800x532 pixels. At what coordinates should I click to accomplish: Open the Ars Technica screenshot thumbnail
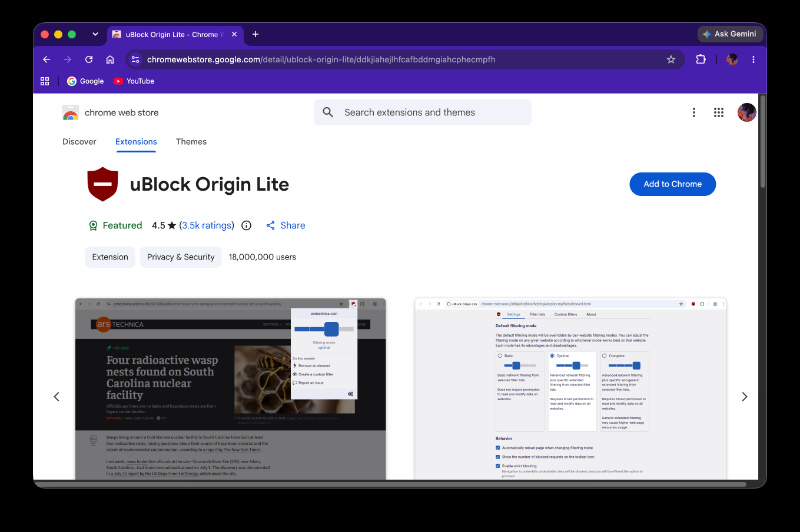pos(231,389)
